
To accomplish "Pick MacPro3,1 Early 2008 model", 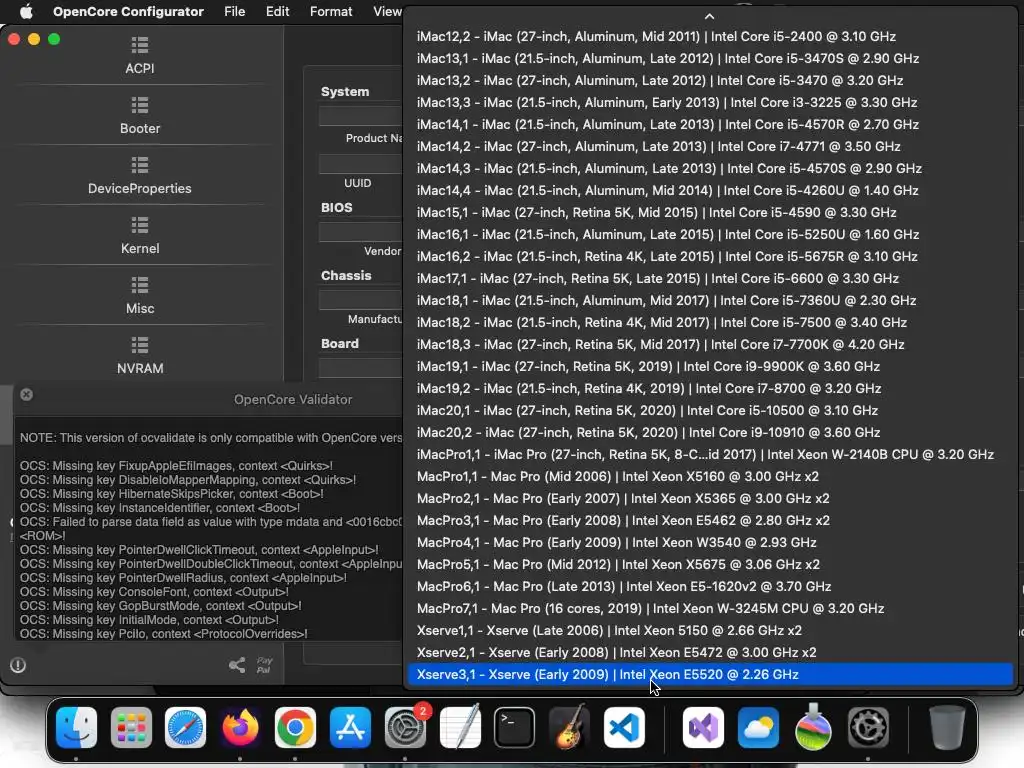I will tap(710, 520).
